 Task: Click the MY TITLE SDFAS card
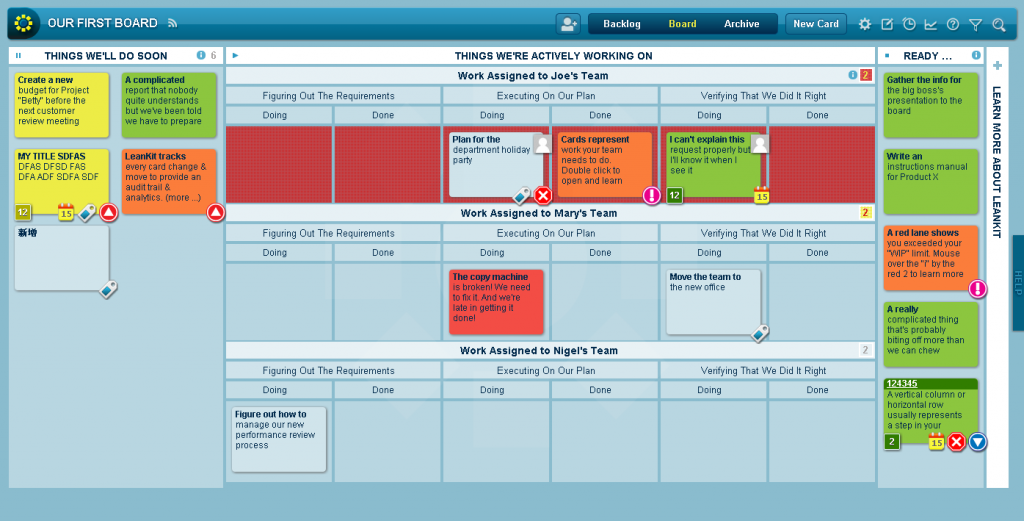(x=61, y=181)
